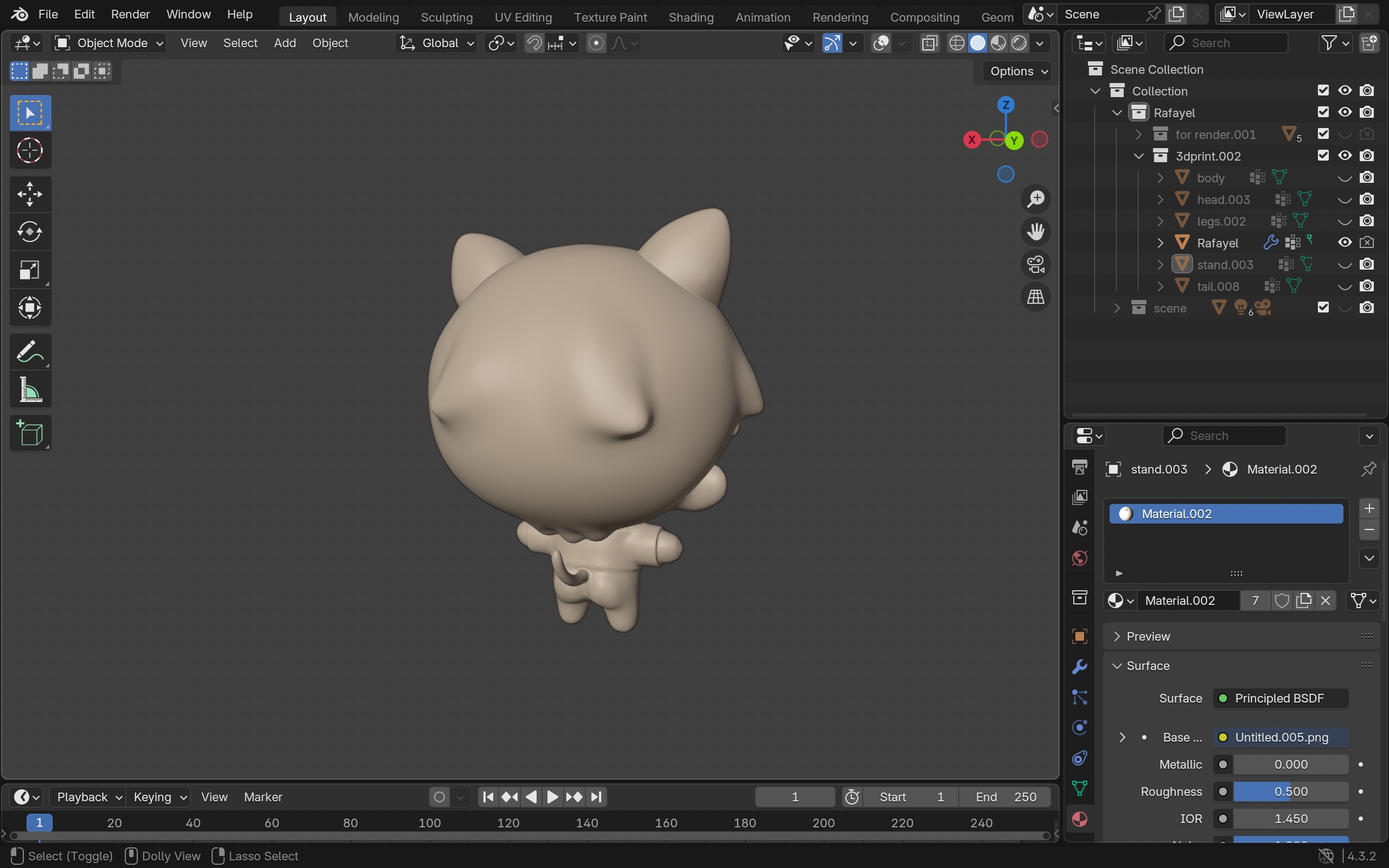Viewport: 1389px width, 868px height.
Task: Uncheck Collection exclude checkbox
Action: (1323, 90)
